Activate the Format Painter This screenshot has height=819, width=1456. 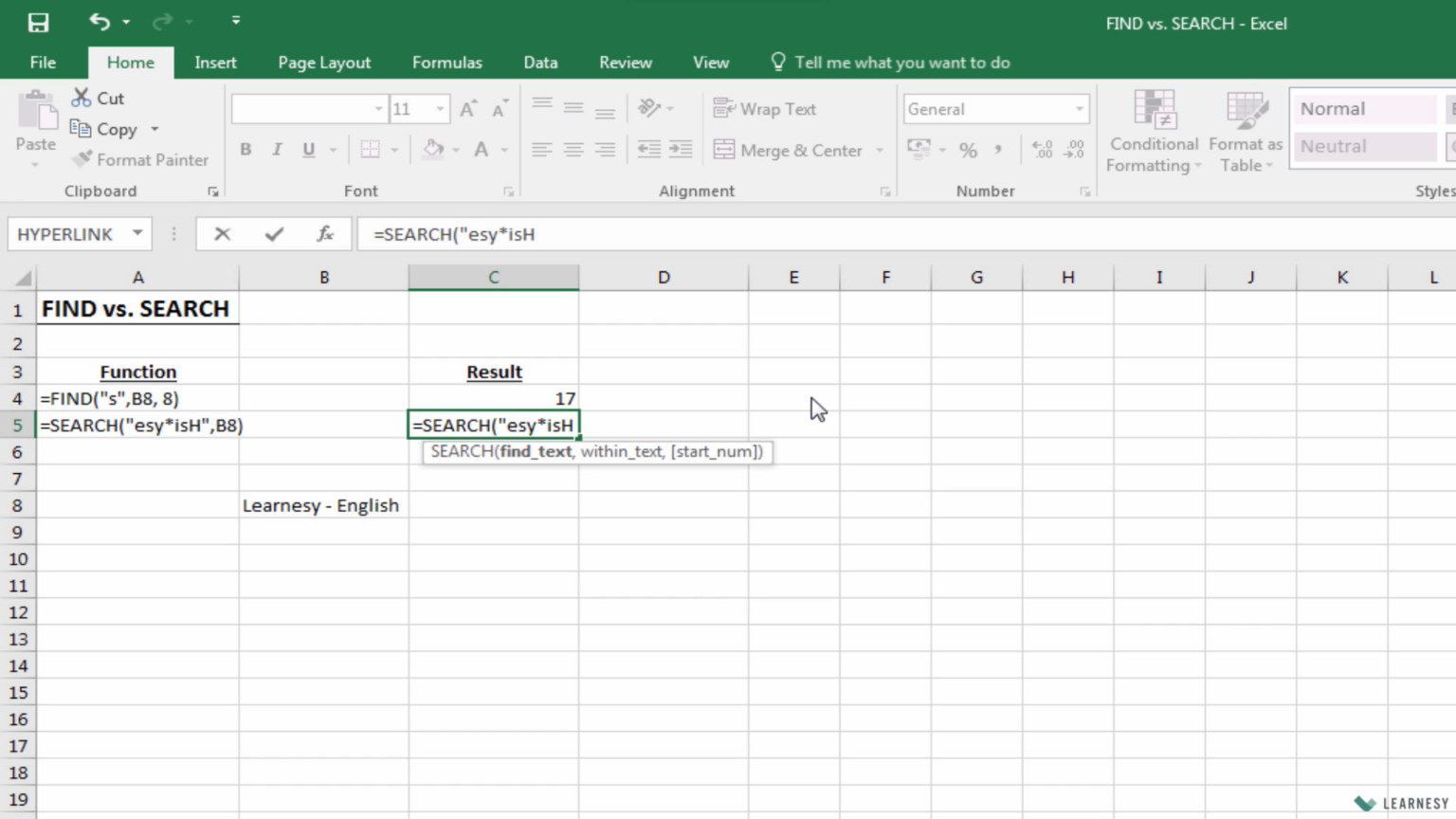coord(140,159)
